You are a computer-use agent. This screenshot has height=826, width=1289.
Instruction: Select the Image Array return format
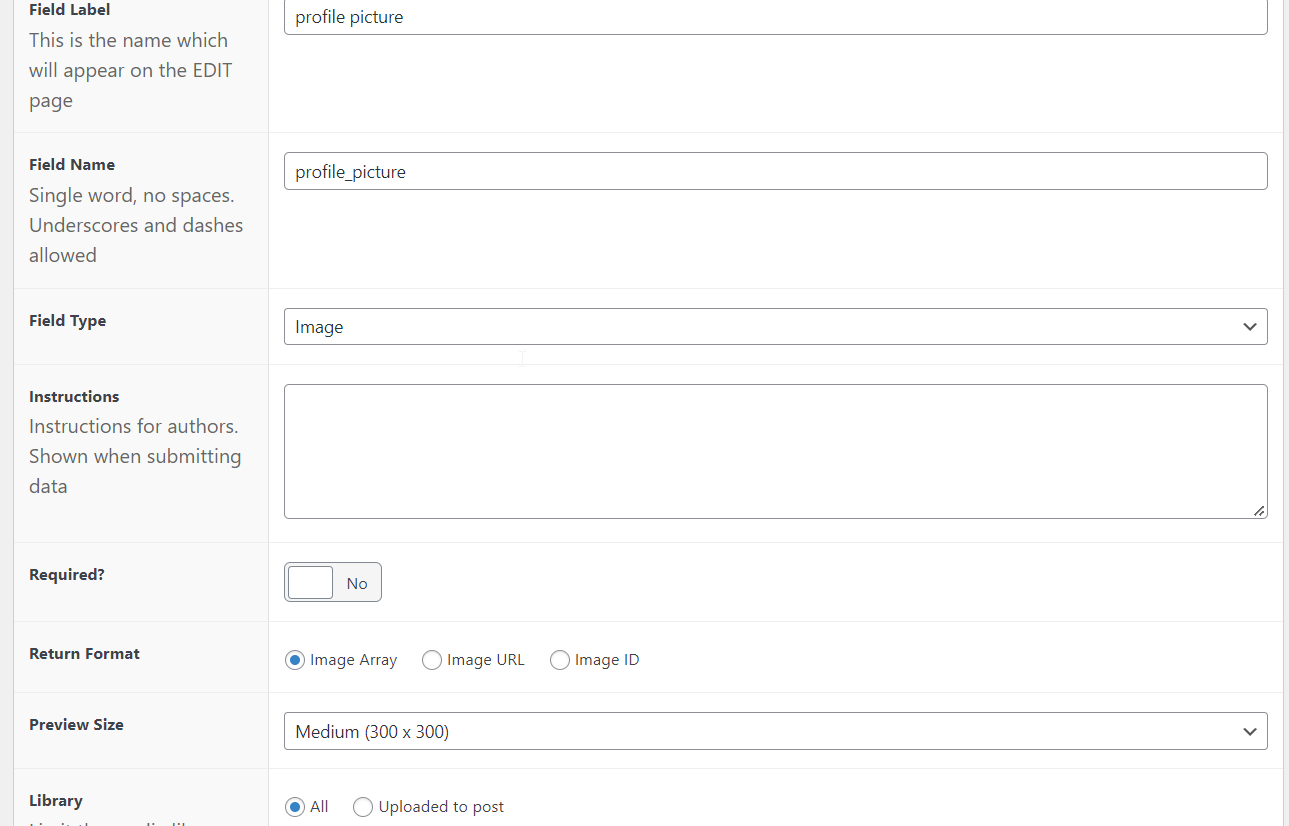pyautogui.click(x=295, y=660)
